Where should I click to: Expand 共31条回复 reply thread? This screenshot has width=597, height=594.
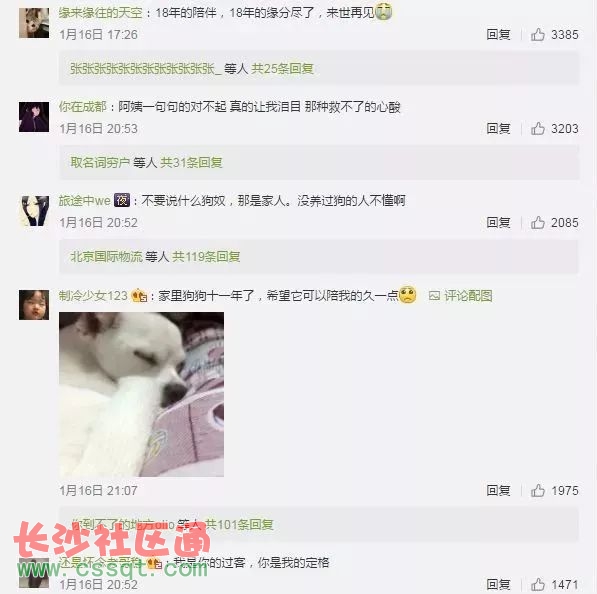[x=191, y=163]
